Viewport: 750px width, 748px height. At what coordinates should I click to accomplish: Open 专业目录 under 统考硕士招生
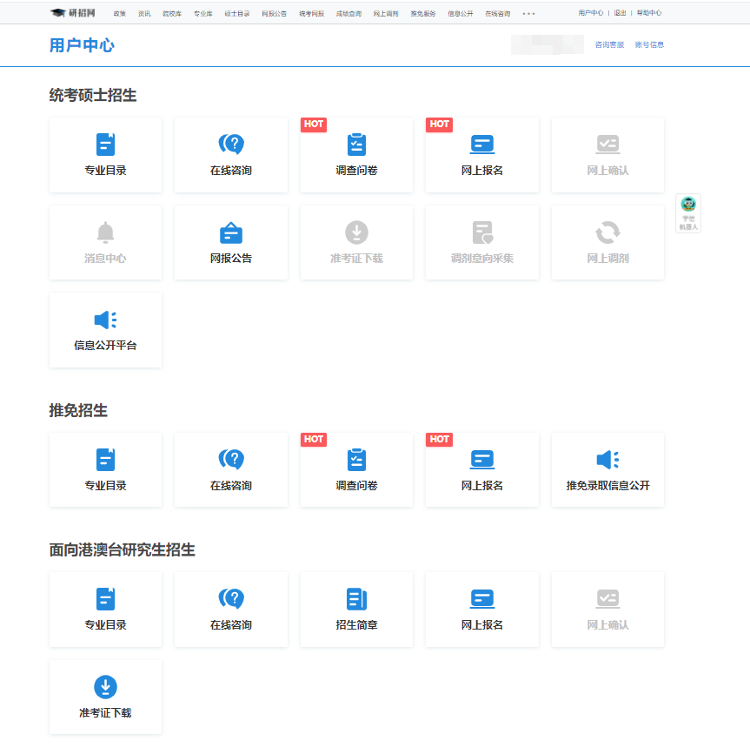105,155
